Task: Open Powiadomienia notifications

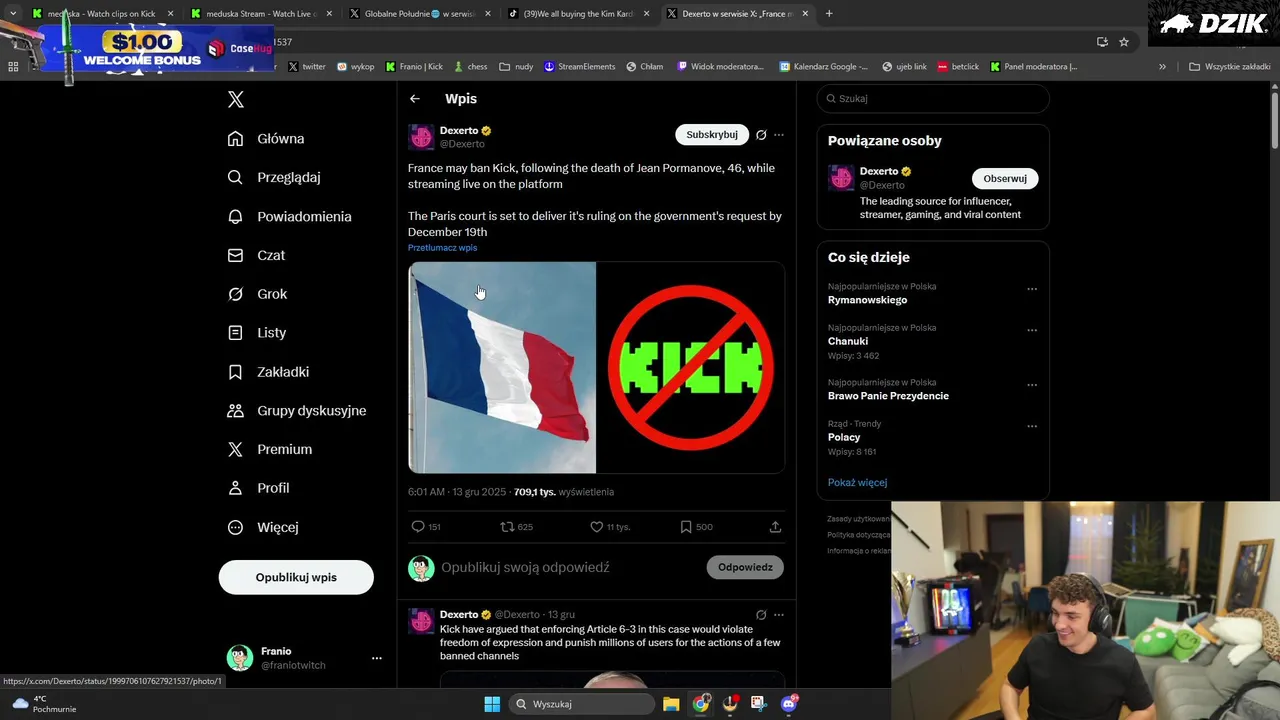Action: (289, 216)
